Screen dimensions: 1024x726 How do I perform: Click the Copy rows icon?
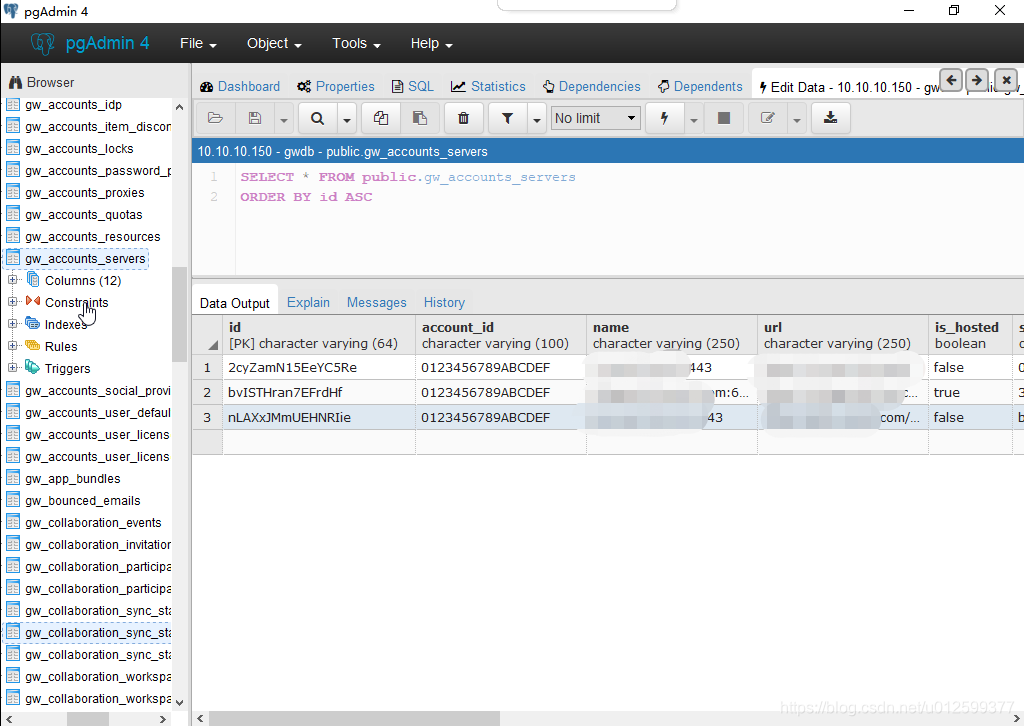coord(381,118)
